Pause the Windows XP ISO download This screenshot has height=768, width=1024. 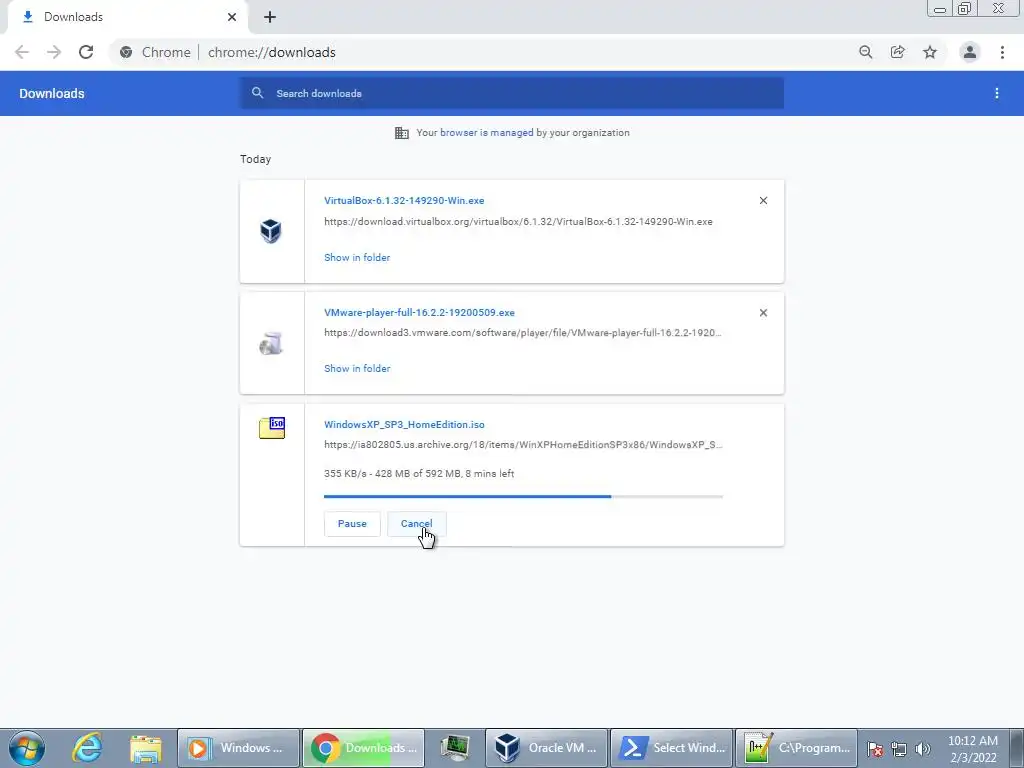pos(352,524)
